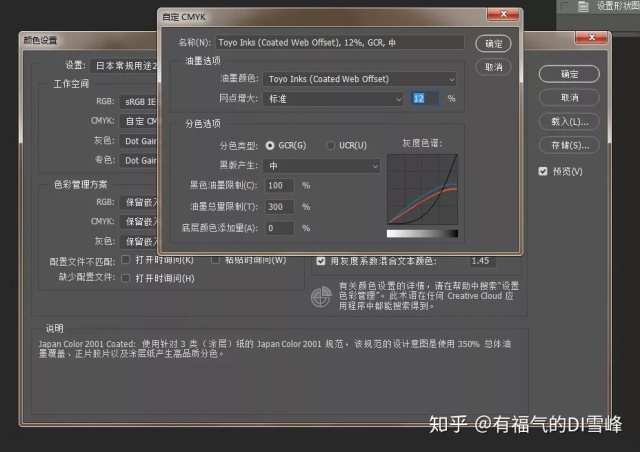Open the 设置 settings preset dropdown
Image resolution: width=640 pixels, height=452 pixels.
click(x=124, y=66)
